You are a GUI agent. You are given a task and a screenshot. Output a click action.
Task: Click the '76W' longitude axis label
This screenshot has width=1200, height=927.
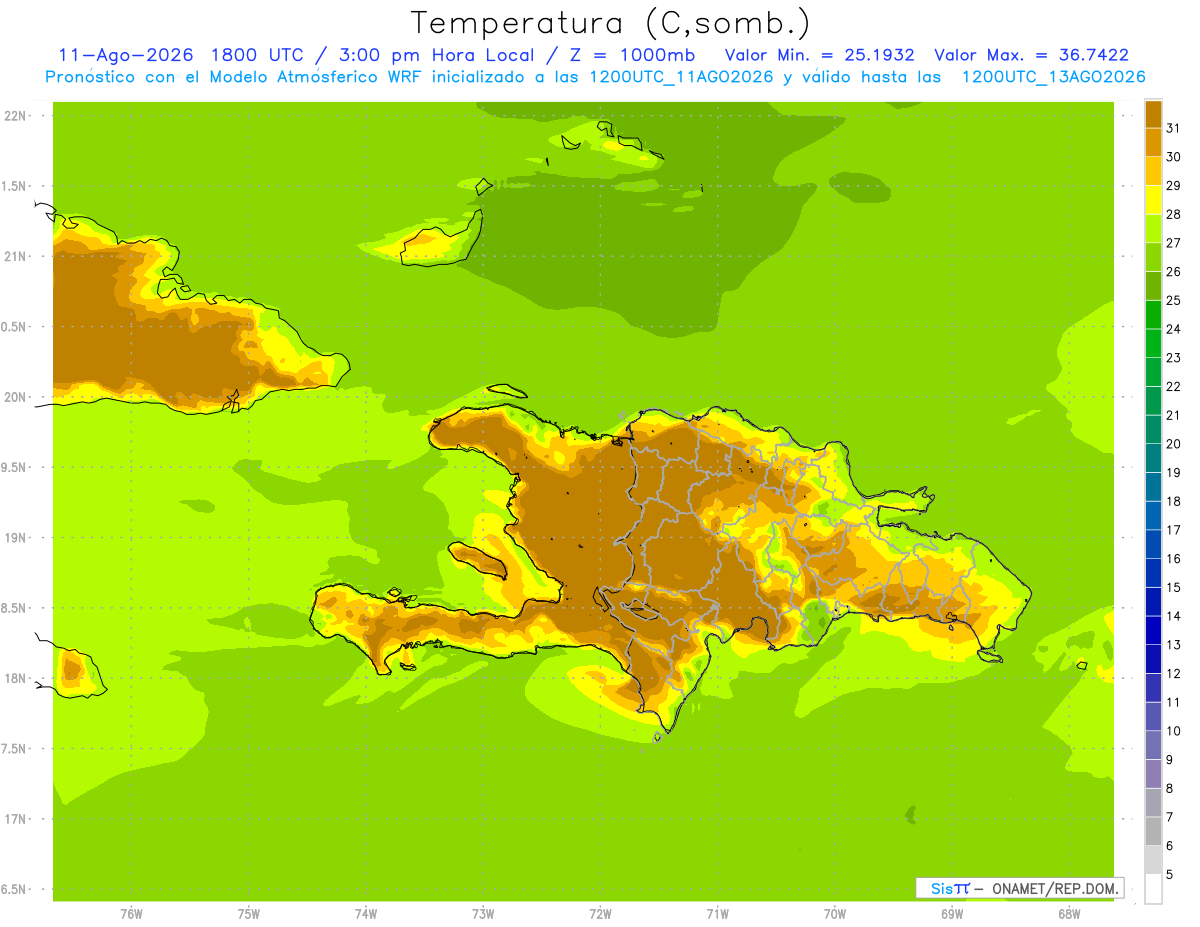[131, 914]
